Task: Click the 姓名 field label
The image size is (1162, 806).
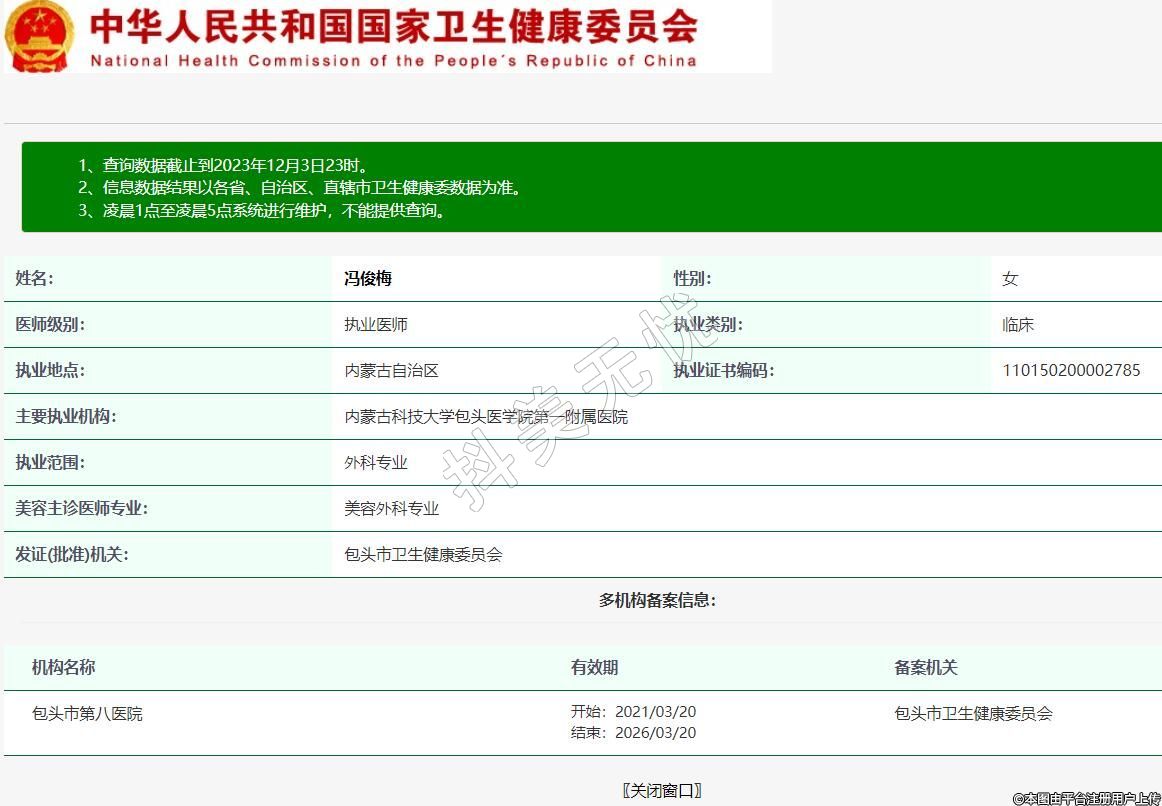Action: point(34,279)
